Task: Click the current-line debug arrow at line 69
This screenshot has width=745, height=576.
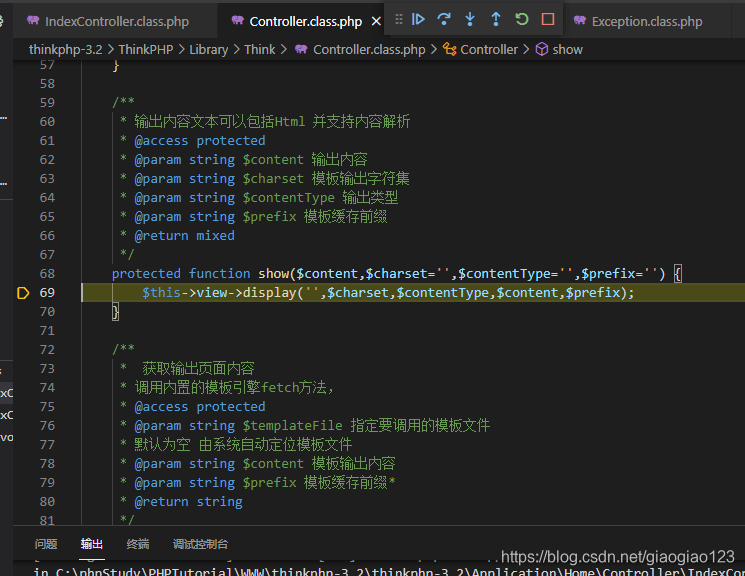Action: (23, 293)
